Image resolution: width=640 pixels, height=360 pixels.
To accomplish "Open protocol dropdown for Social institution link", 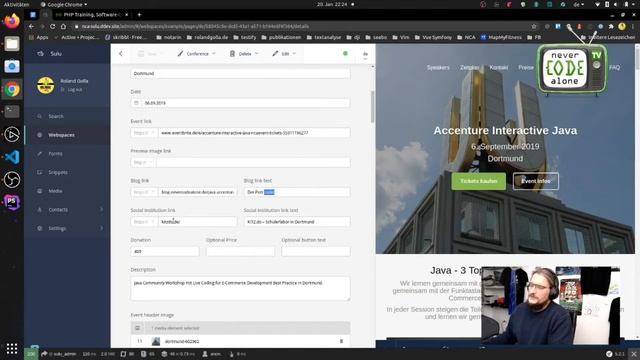I will [x=144, y=222].
